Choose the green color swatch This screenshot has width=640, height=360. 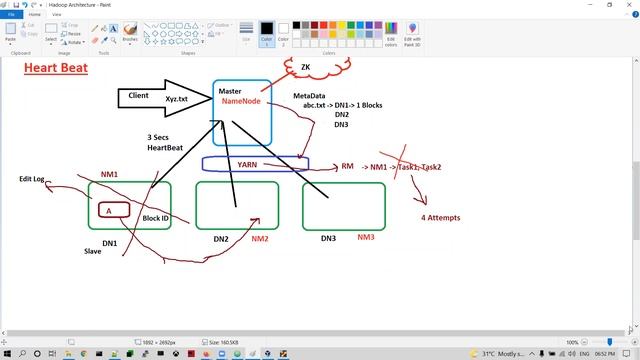point(351,25)
